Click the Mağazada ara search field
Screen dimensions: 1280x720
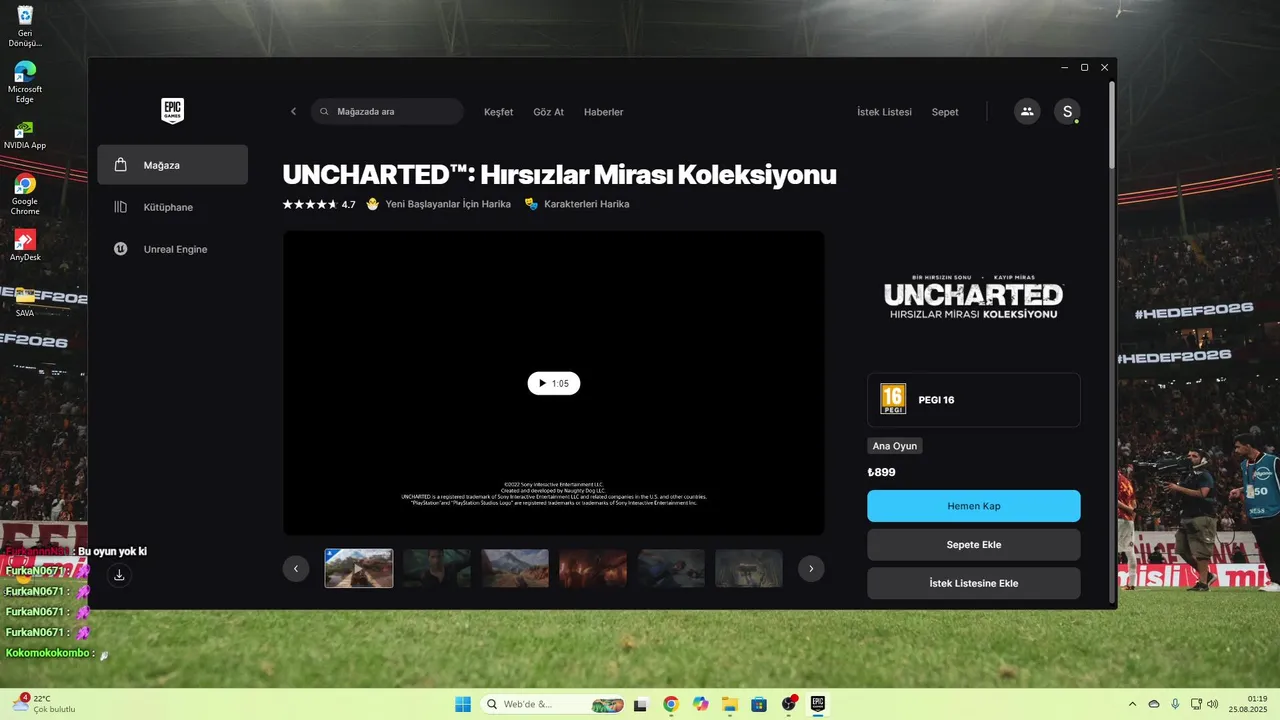[x=387, y=112]
